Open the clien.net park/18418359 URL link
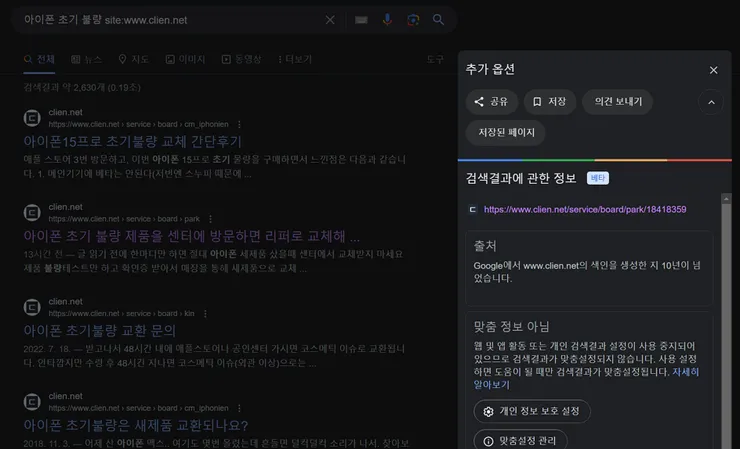740x449 pixels. coord(585,209)
